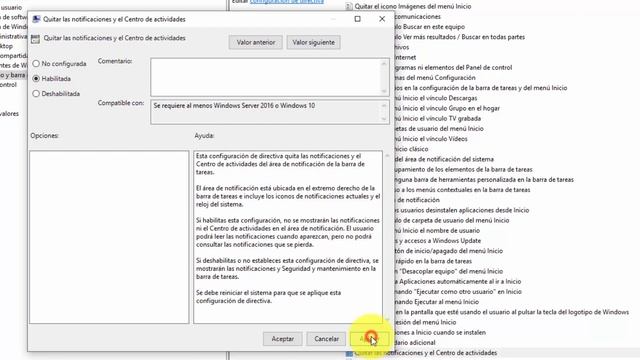Maximize the policy dialog window
The width and height of the screenshot is (640, 360).
358,19
